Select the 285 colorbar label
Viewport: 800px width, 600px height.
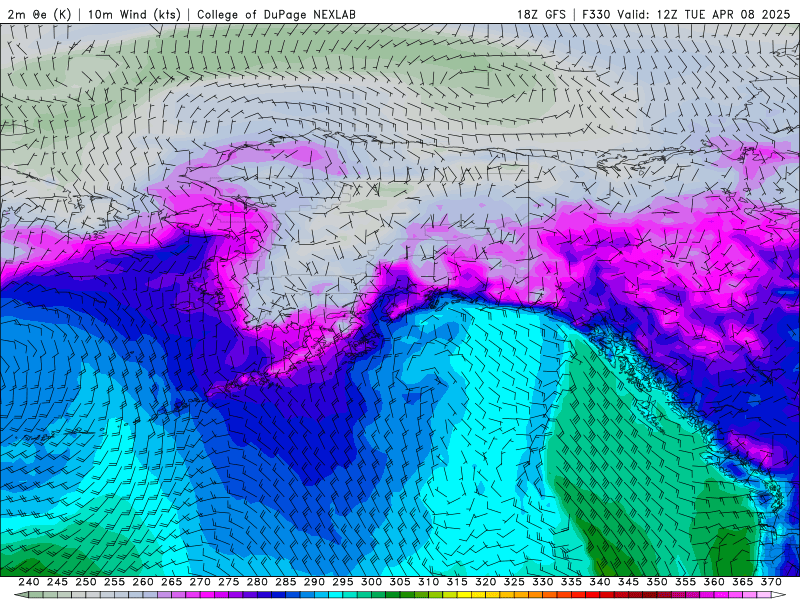(286, 582)
